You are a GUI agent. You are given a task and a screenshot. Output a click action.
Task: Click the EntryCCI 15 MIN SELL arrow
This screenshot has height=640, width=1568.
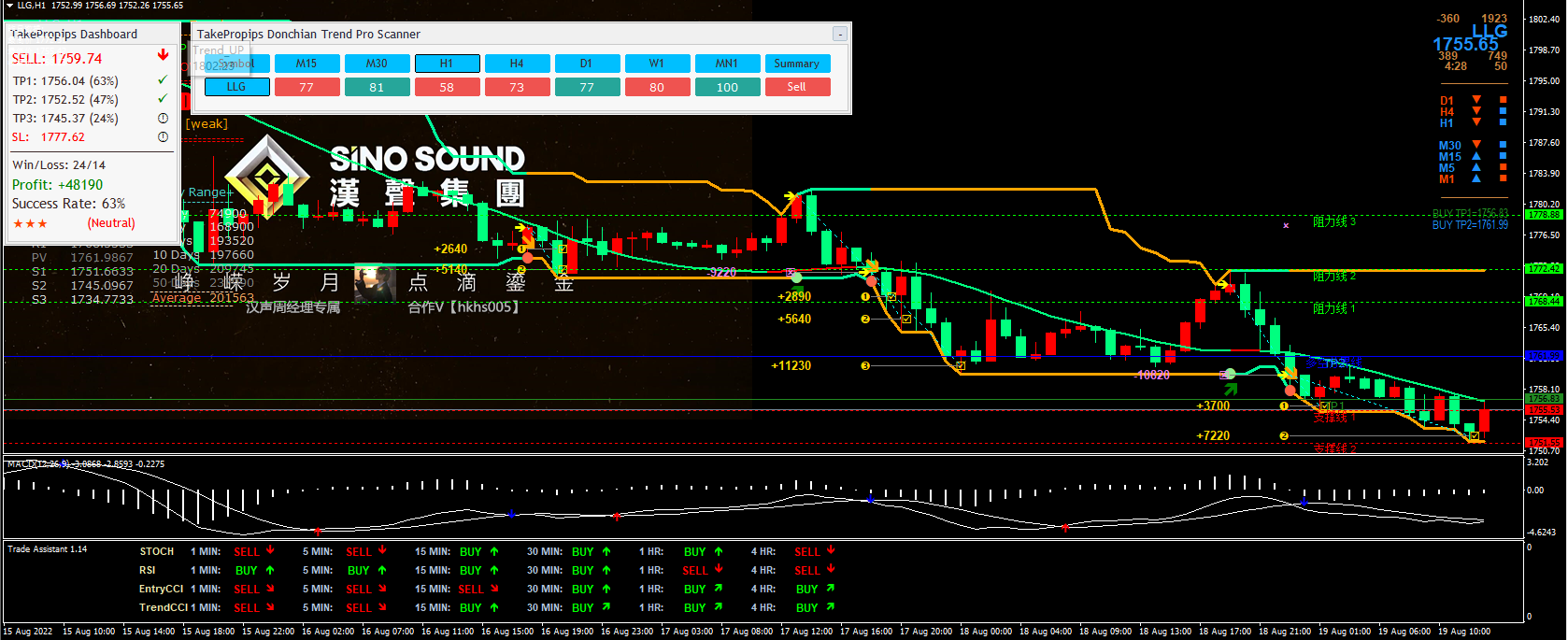494,589
